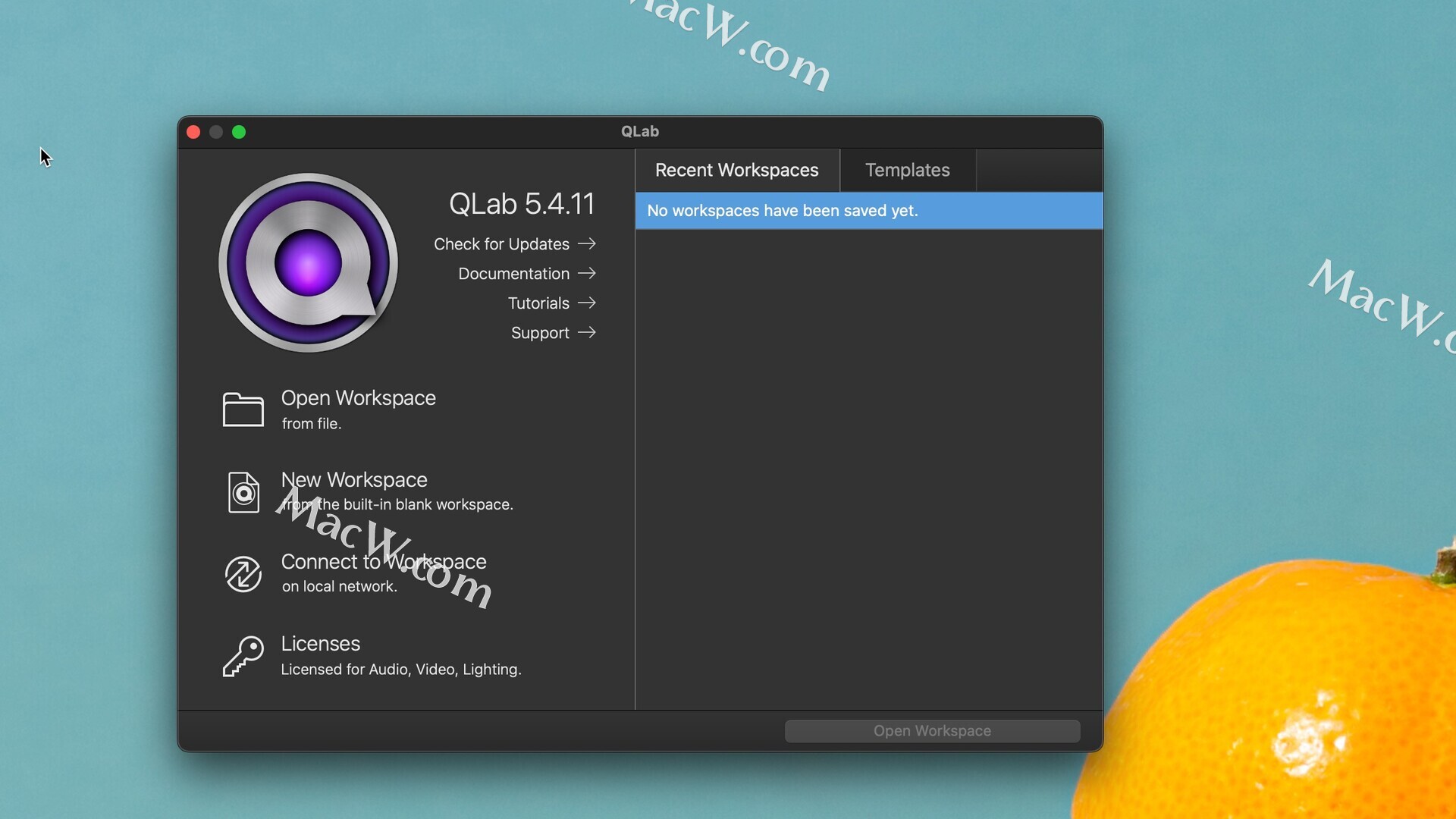
Task: Click the New Workspace document icon
Action: click(243, 492)
